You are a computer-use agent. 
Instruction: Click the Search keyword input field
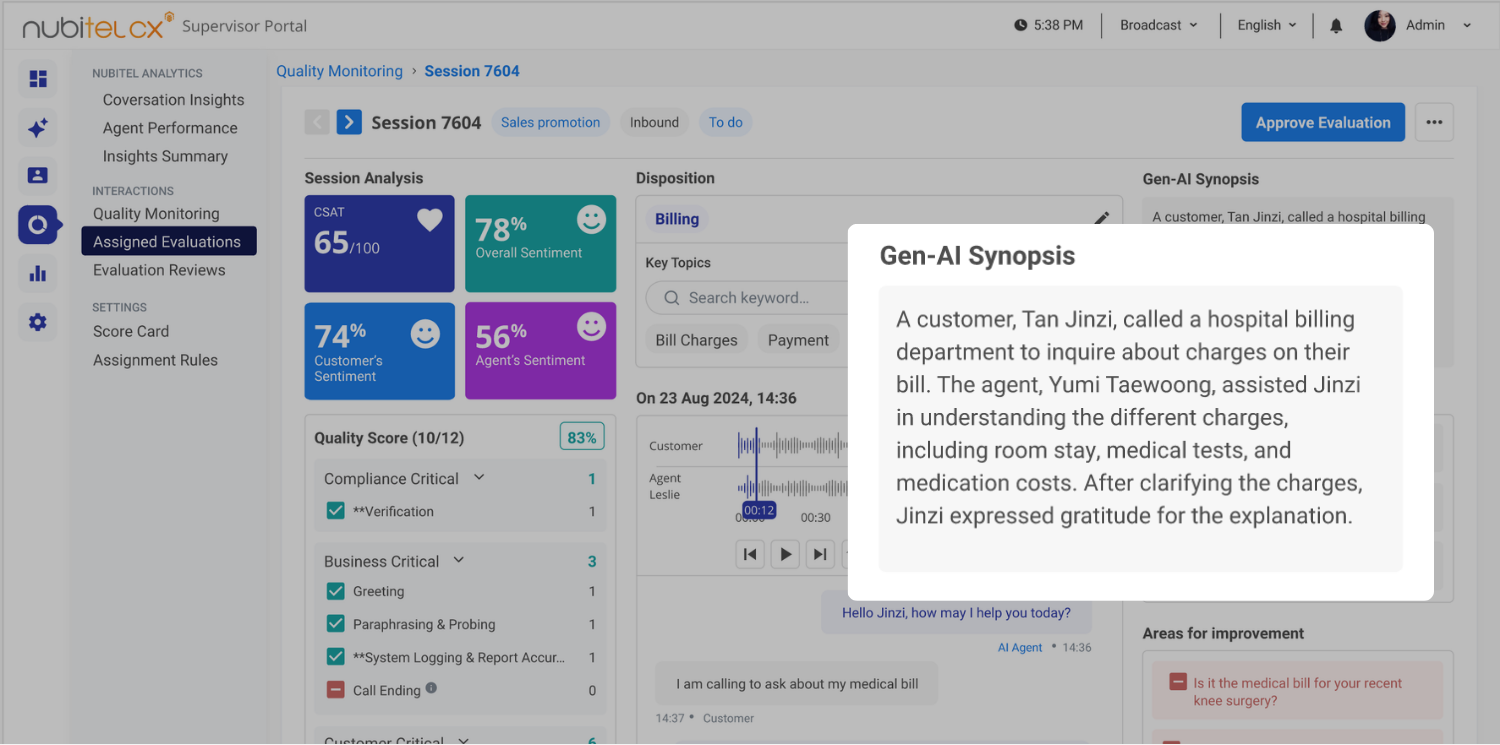pyautogui.click(x=747, y=298)
